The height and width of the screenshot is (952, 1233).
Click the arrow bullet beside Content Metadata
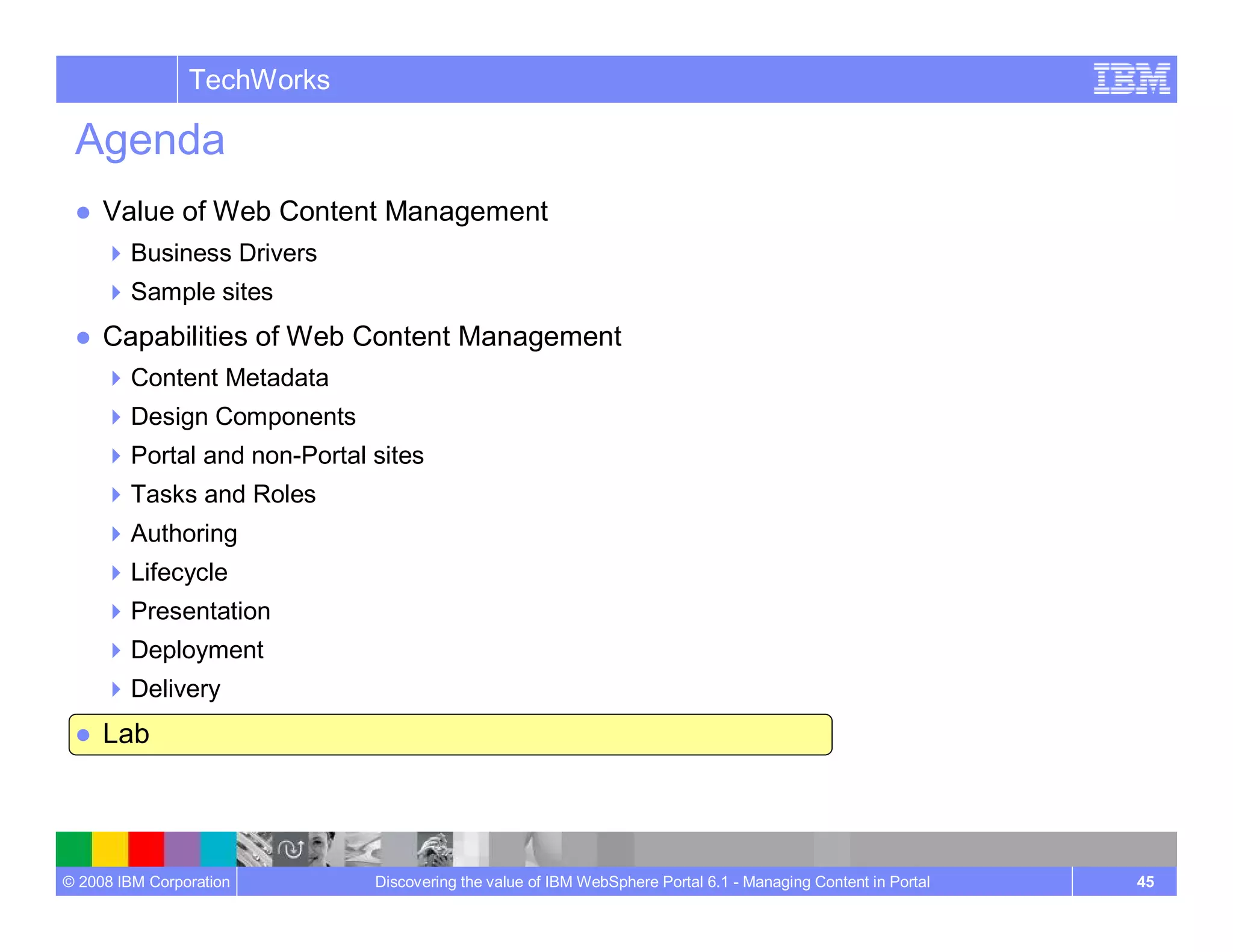[x=116, y=379]
